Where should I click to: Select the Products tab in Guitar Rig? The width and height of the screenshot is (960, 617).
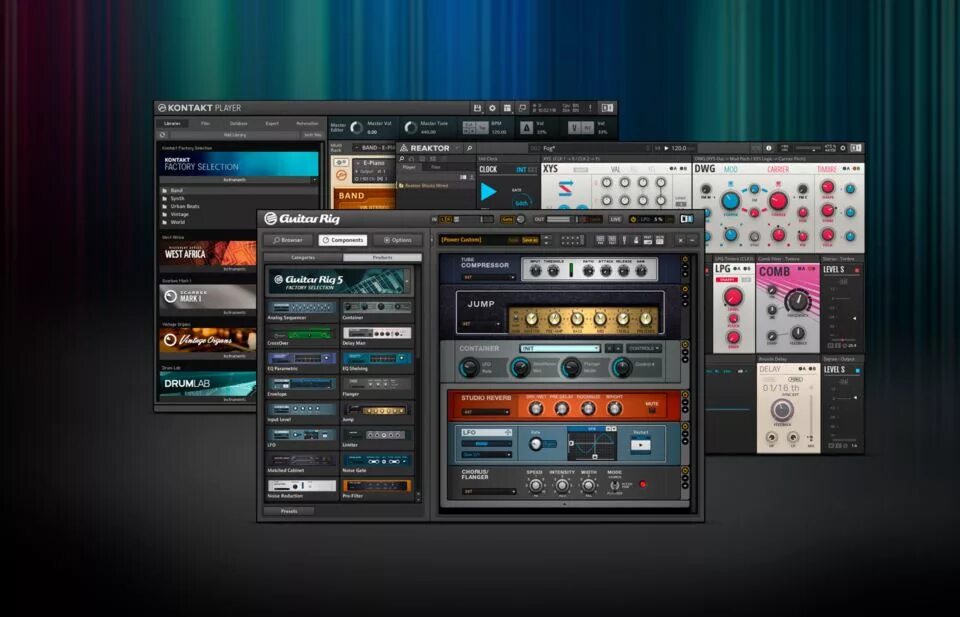(383, 258)
